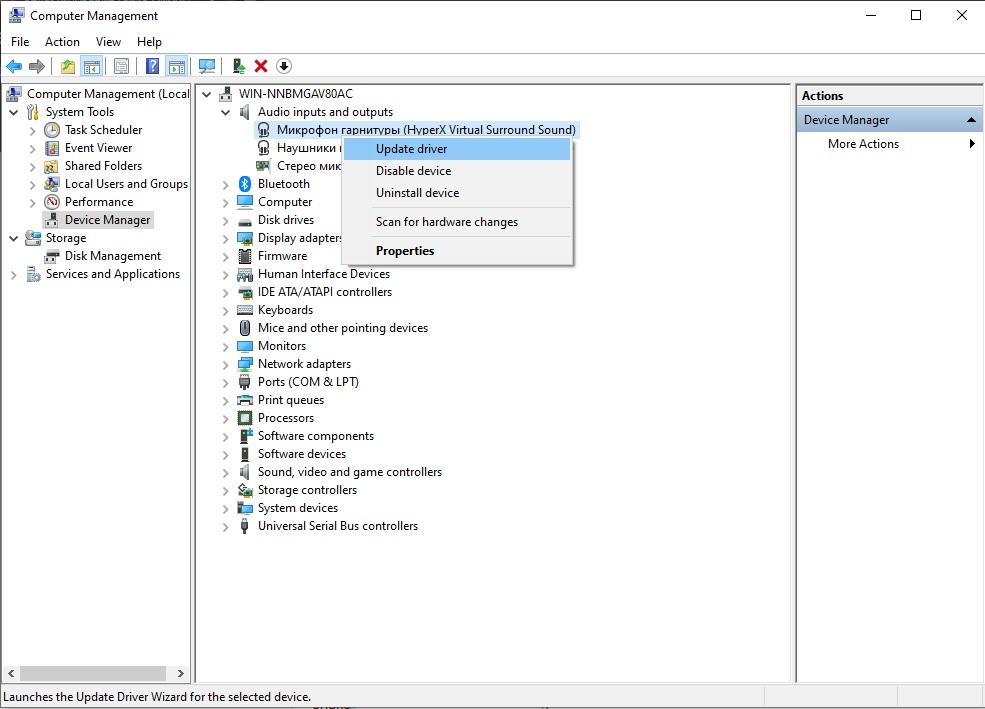Image resolution: width=985 pixels, height=709 pixels.
Task: Expand the Network adapters category
Action: click(226, 364)
